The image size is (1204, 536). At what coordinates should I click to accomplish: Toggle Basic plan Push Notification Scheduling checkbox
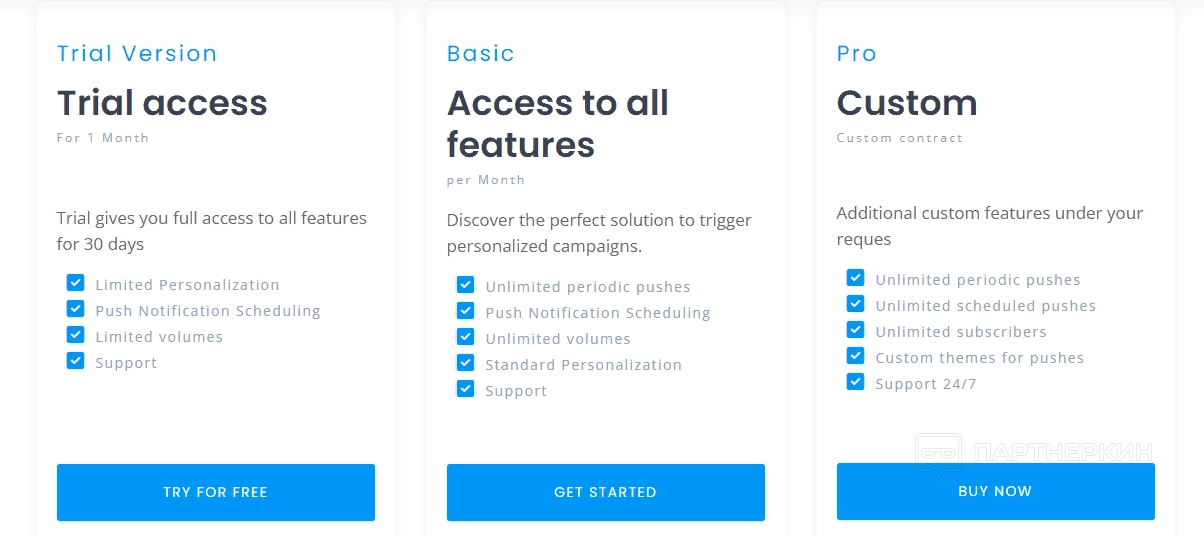(x=466, y=311)
